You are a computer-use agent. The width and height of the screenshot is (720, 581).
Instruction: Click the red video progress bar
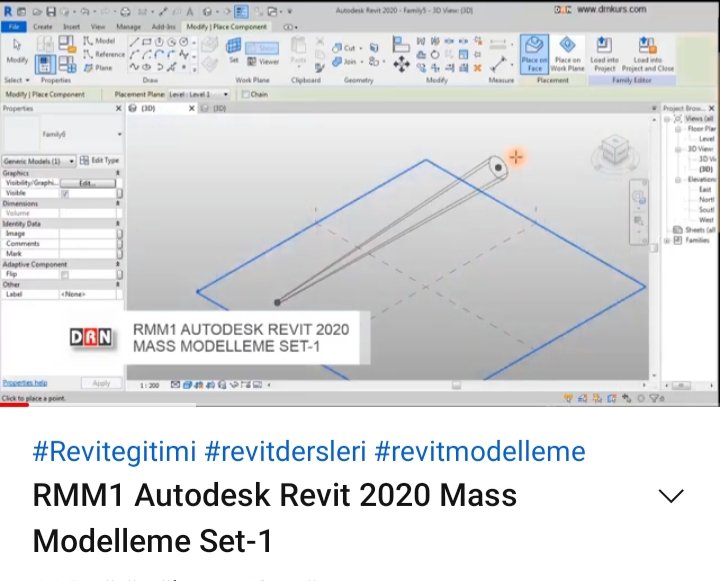[x=15, y=405]
